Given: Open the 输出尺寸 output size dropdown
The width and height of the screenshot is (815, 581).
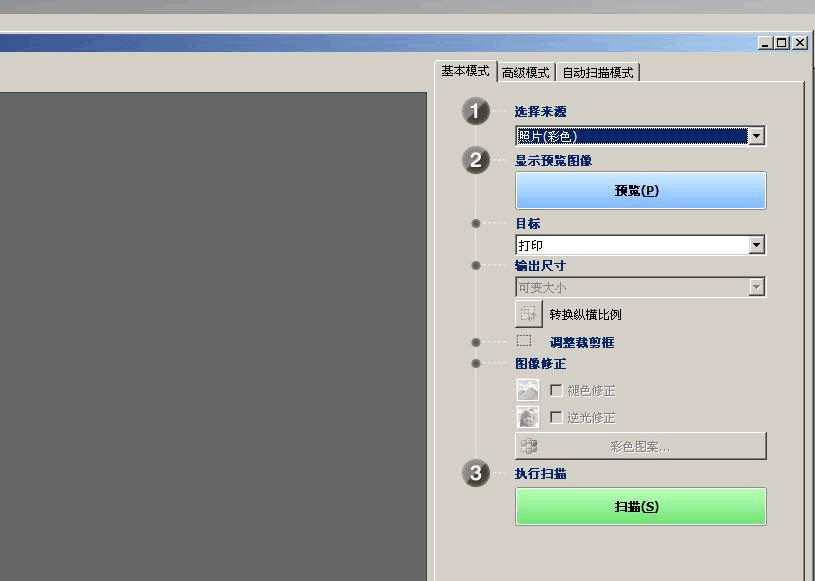Looking at the screenshot, I should coord(757,285).
